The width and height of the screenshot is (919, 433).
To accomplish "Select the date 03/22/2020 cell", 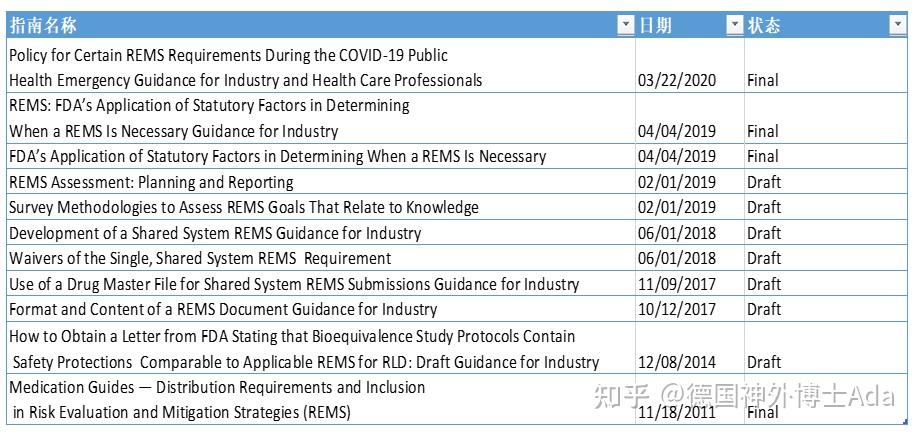I will tap(677, 80).
